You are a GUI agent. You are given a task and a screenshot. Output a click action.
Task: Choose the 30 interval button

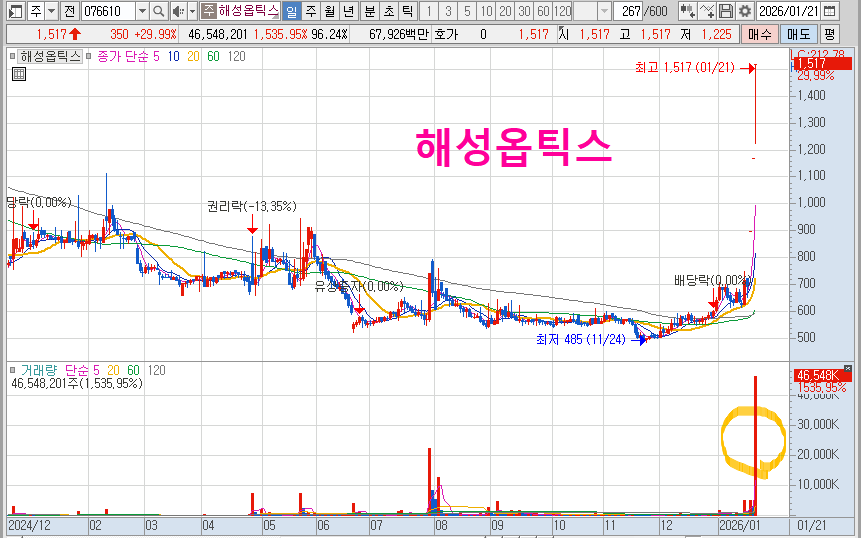pos(524,10)
